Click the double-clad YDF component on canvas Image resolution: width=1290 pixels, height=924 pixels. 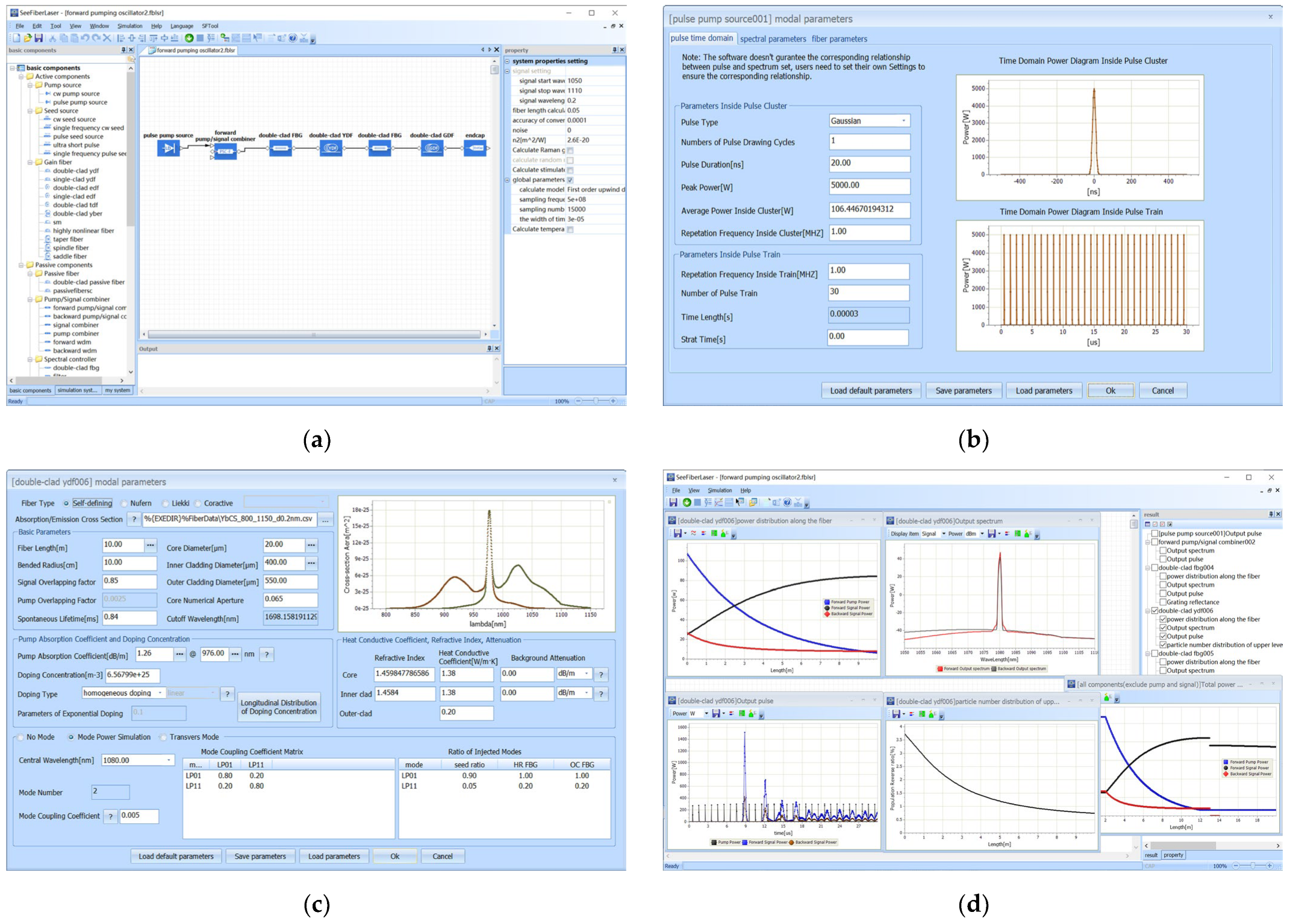331,148
